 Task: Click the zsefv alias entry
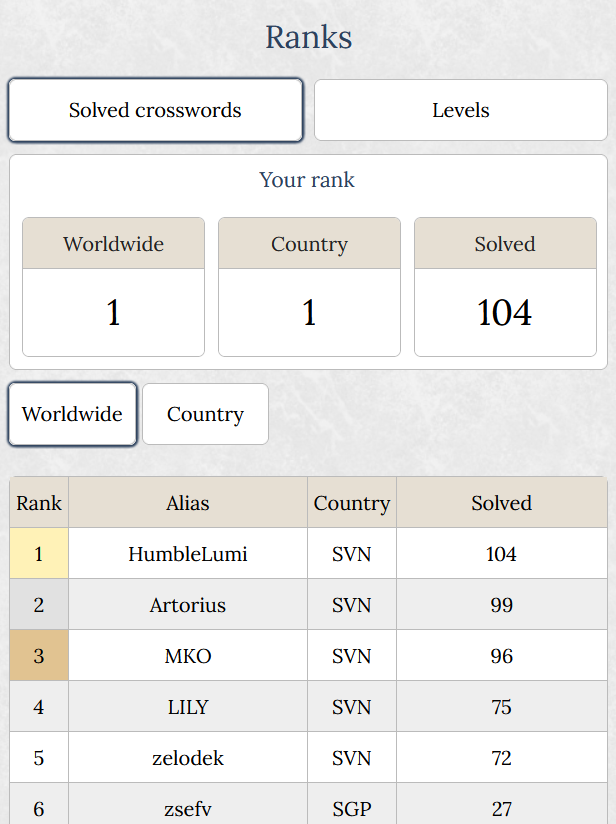click(x=188, y=808)
